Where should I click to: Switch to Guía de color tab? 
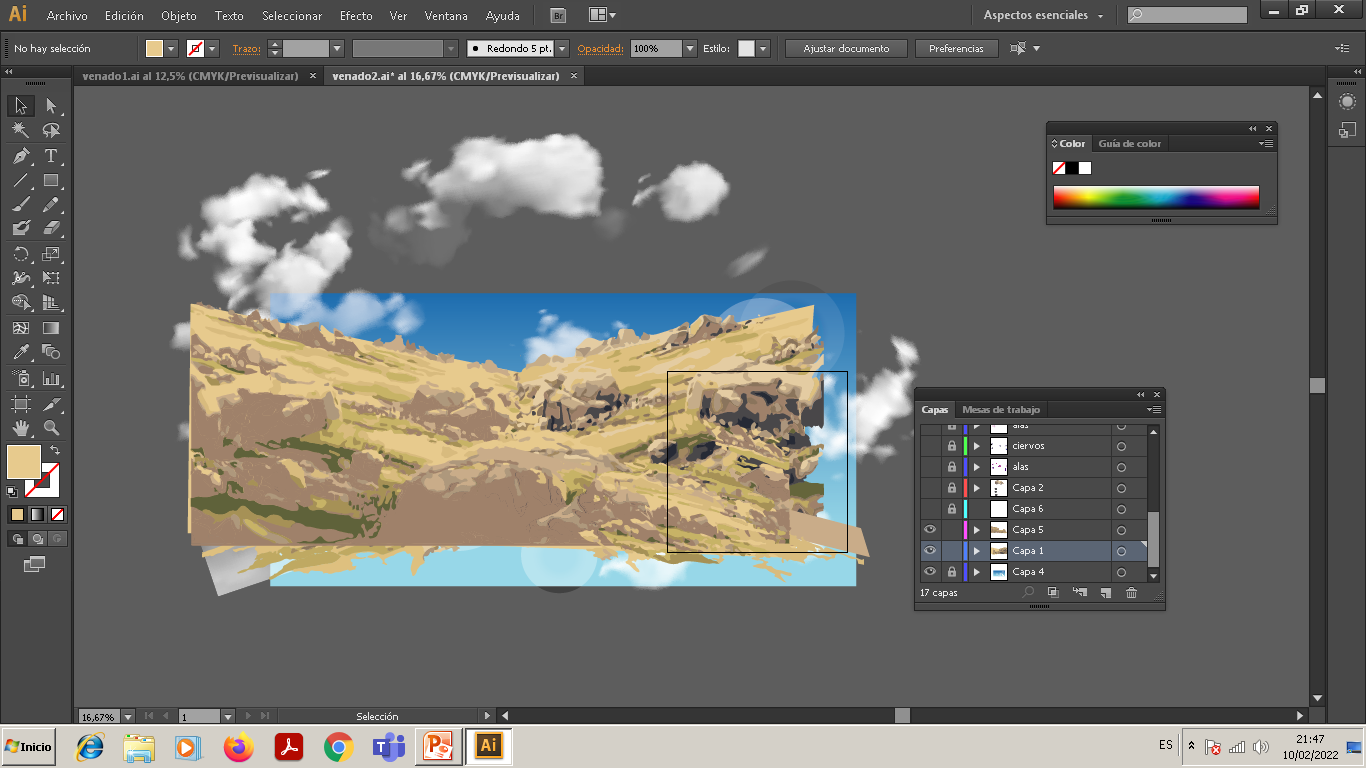pyautogui.click(x=1130, y=144)
